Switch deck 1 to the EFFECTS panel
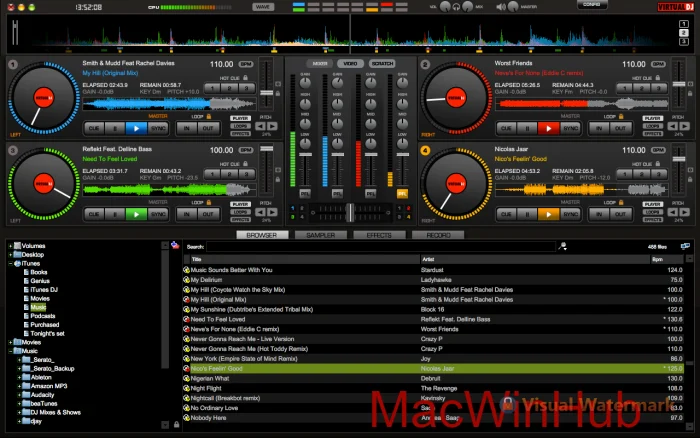 240,133
